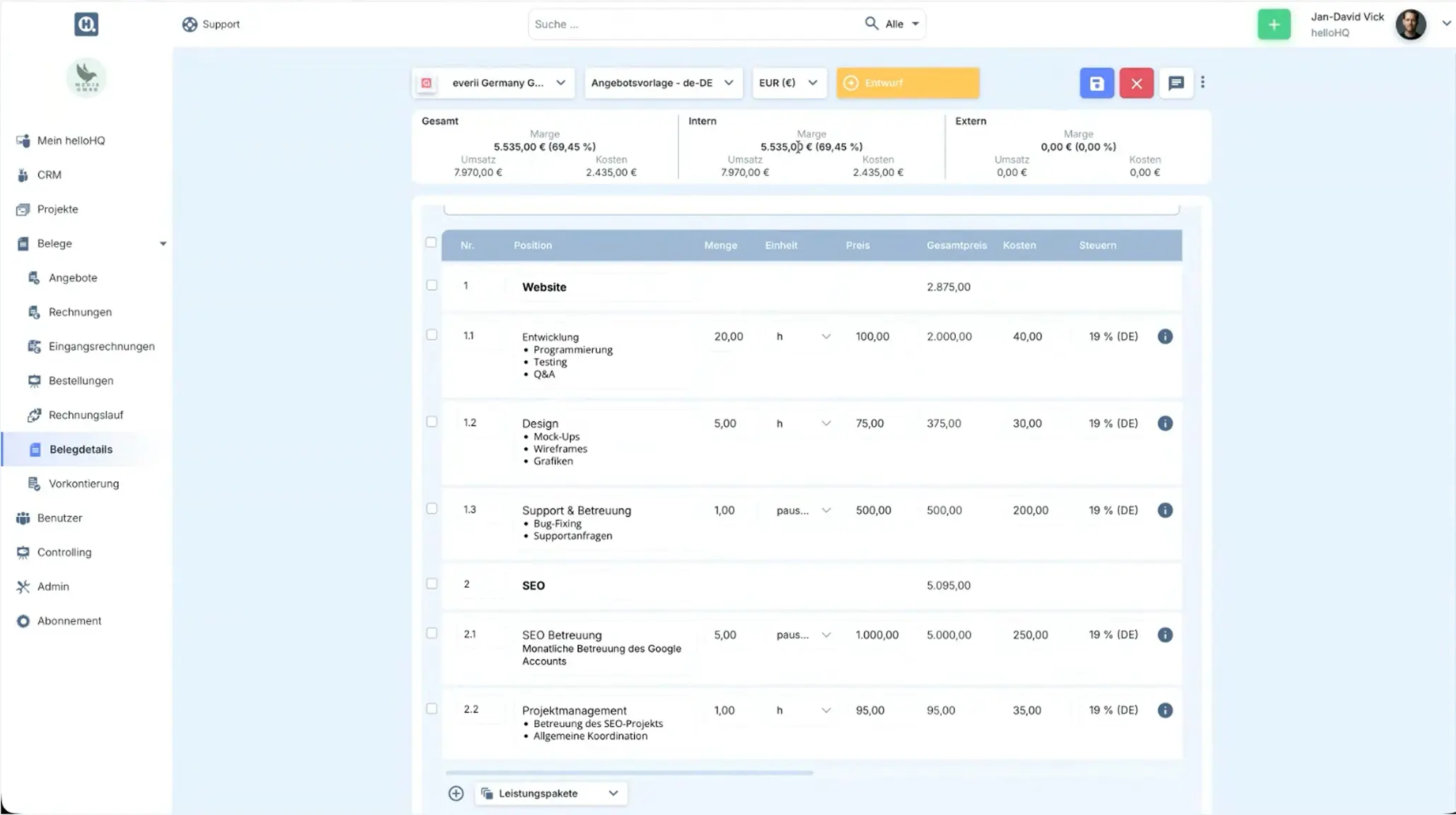Image resolution: width=1456 pixels, height=815 pixels.
Task: Click the Controlling sidebar icon
Action: (x=23, y=553)
